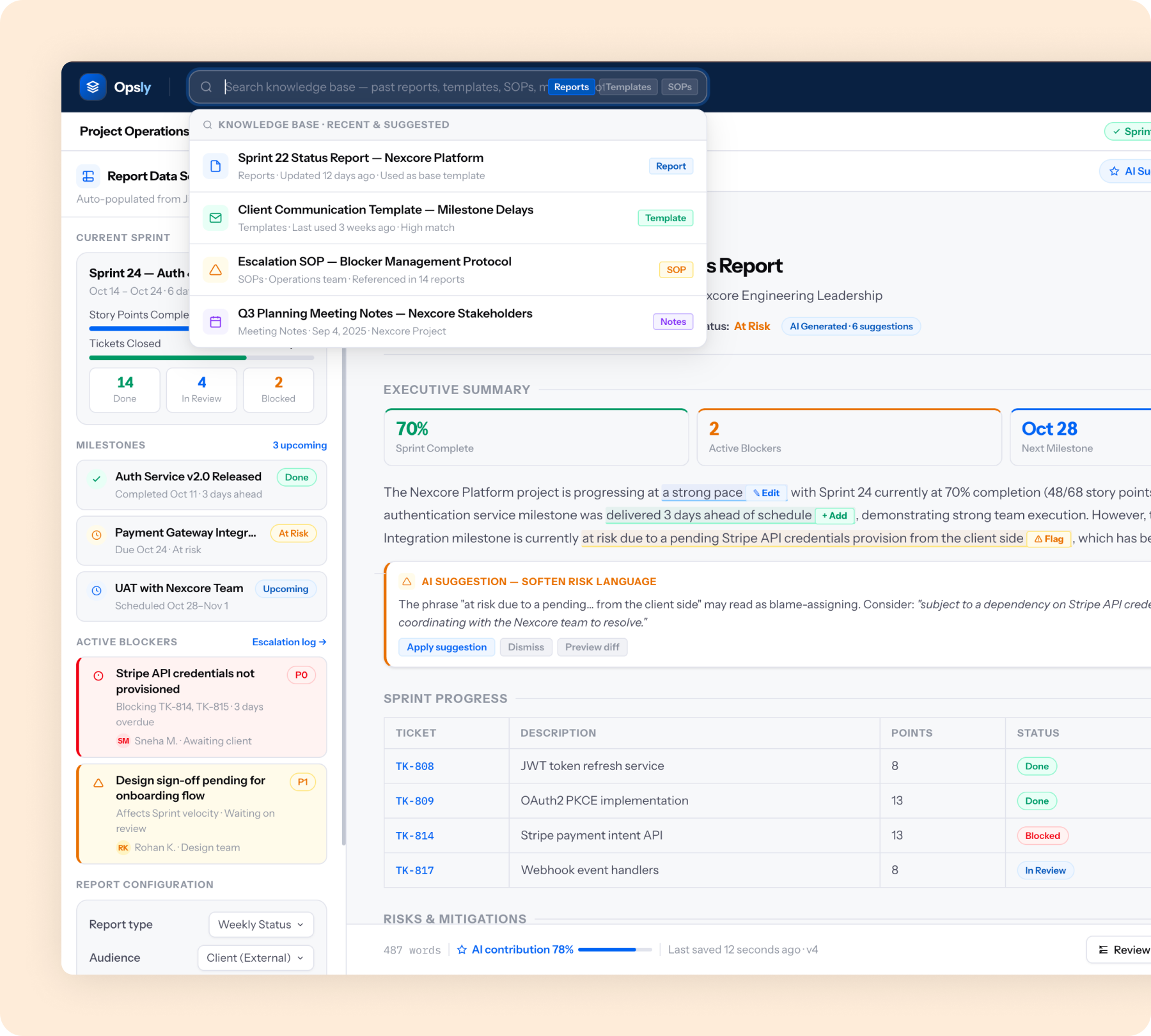
Task: Click the Stripe API blocker alert icon
Action: (x=98, y=676)
